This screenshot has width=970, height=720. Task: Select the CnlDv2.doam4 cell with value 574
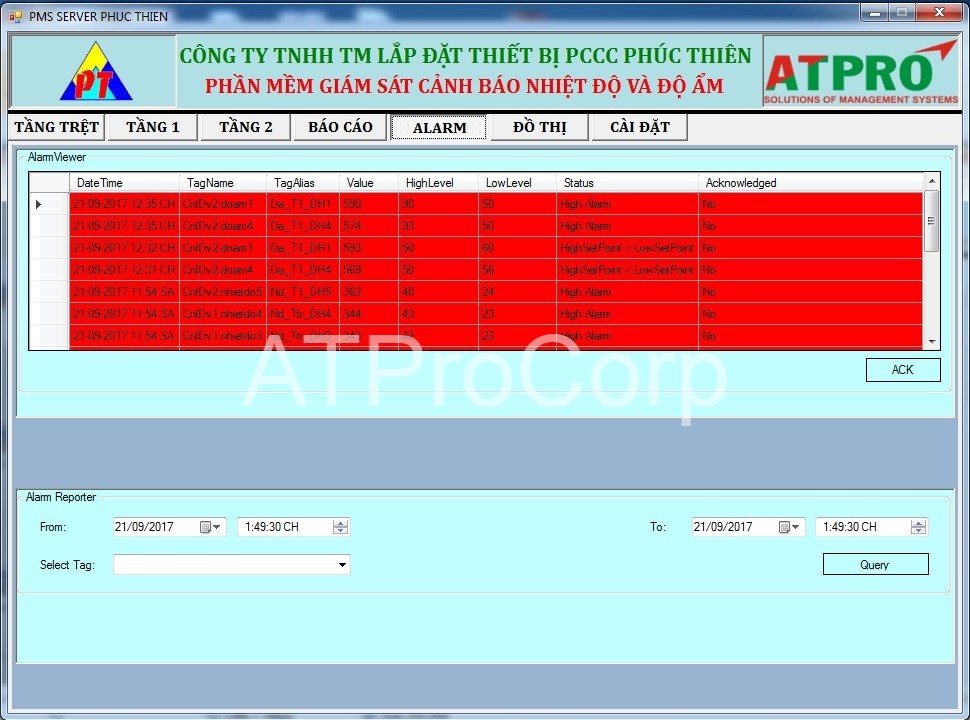[x=223, y=226]
